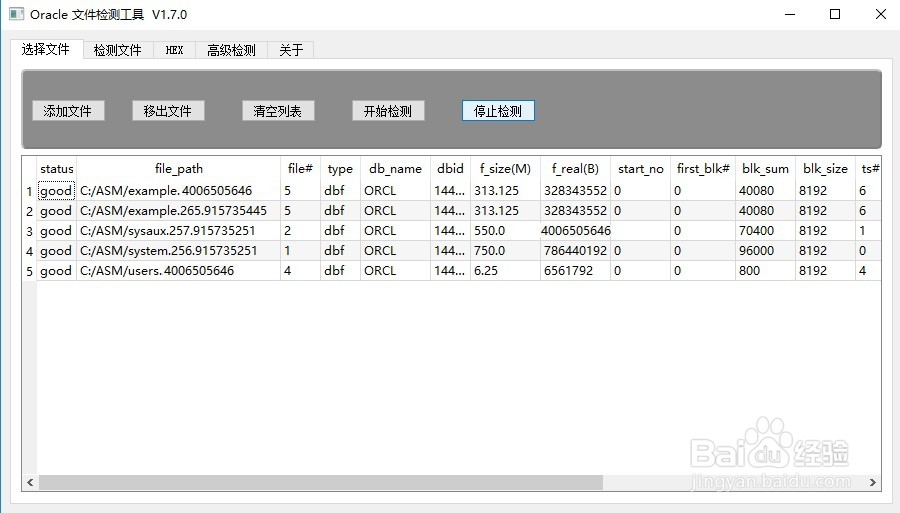900x513 pixels.
Task: Select path C:/ASM/system.256.915735251
Action: click(169, 251)
